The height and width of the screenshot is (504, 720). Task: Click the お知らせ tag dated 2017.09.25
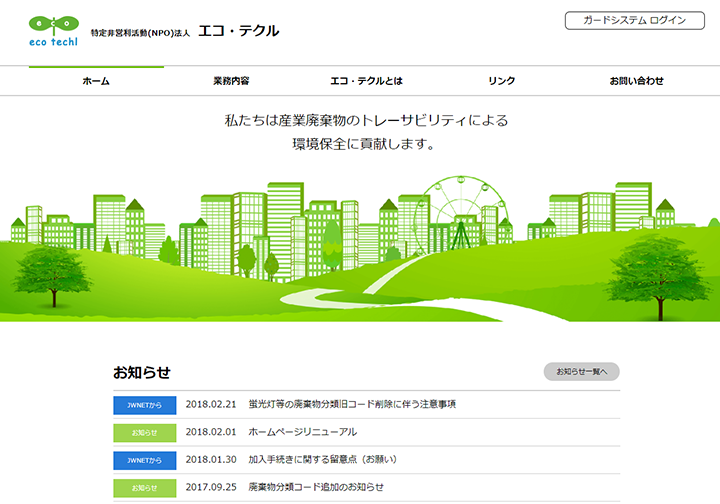click(x=145, y=488)
